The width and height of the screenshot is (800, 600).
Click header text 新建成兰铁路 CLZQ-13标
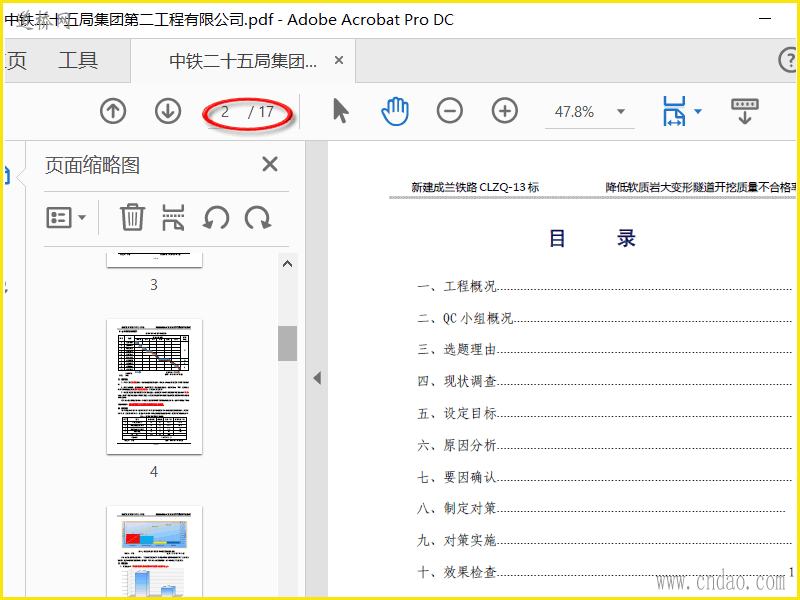click(475, 187)
